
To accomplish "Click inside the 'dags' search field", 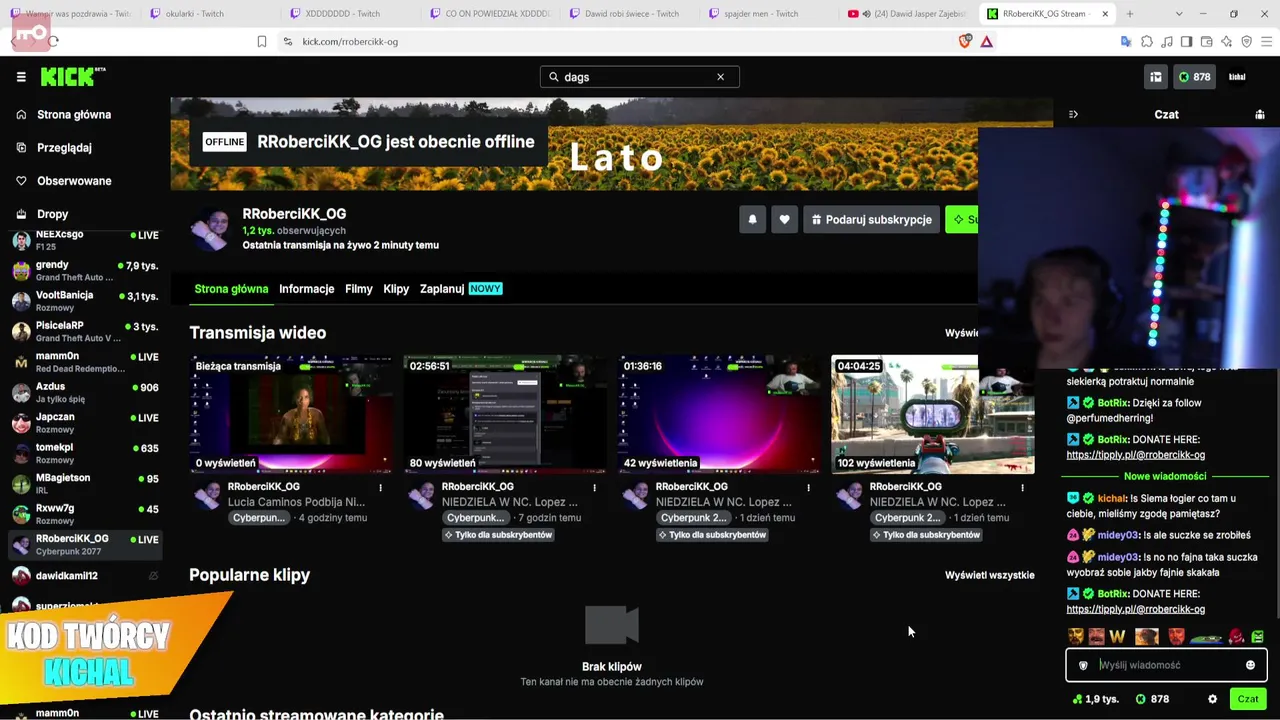I will click(x=639, y=77).
